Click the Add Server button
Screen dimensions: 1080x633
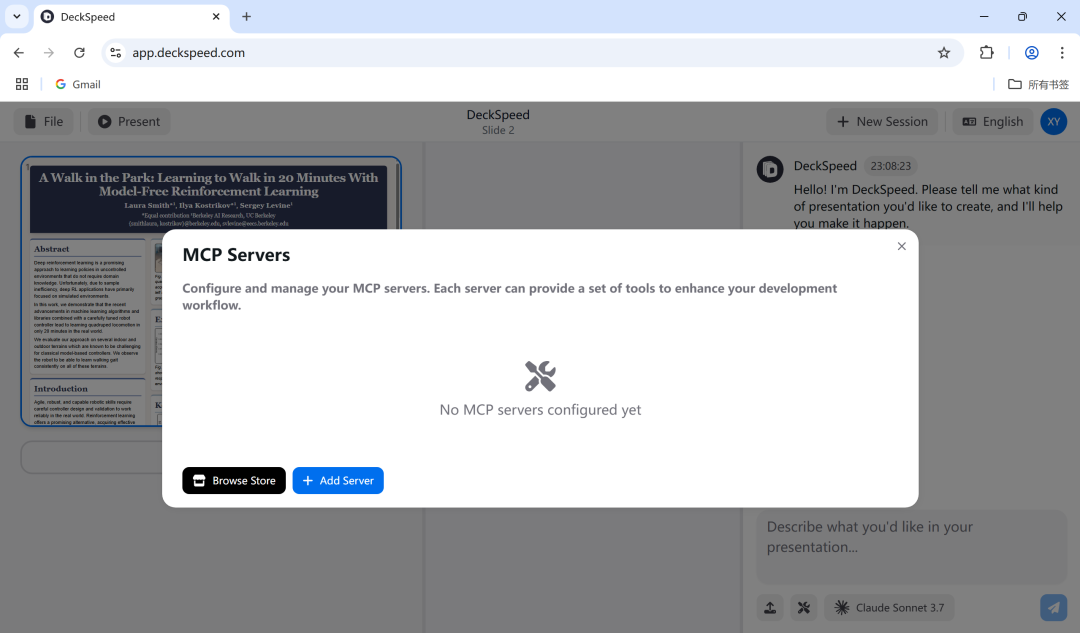point(338,481)
